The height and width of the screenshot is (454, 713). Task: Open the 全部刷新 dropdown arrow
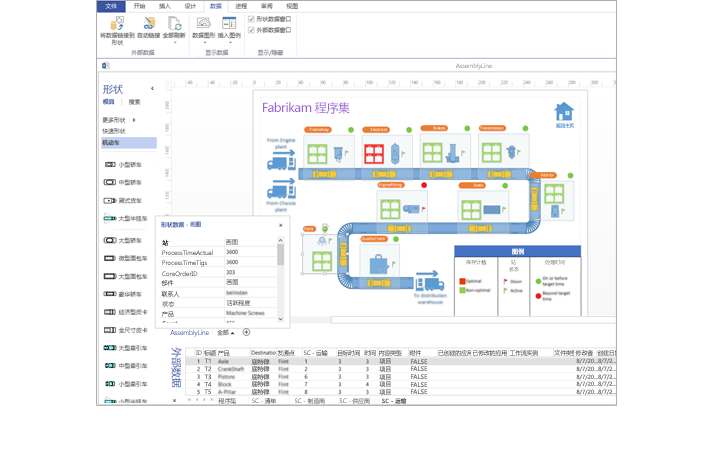point(175,43)
